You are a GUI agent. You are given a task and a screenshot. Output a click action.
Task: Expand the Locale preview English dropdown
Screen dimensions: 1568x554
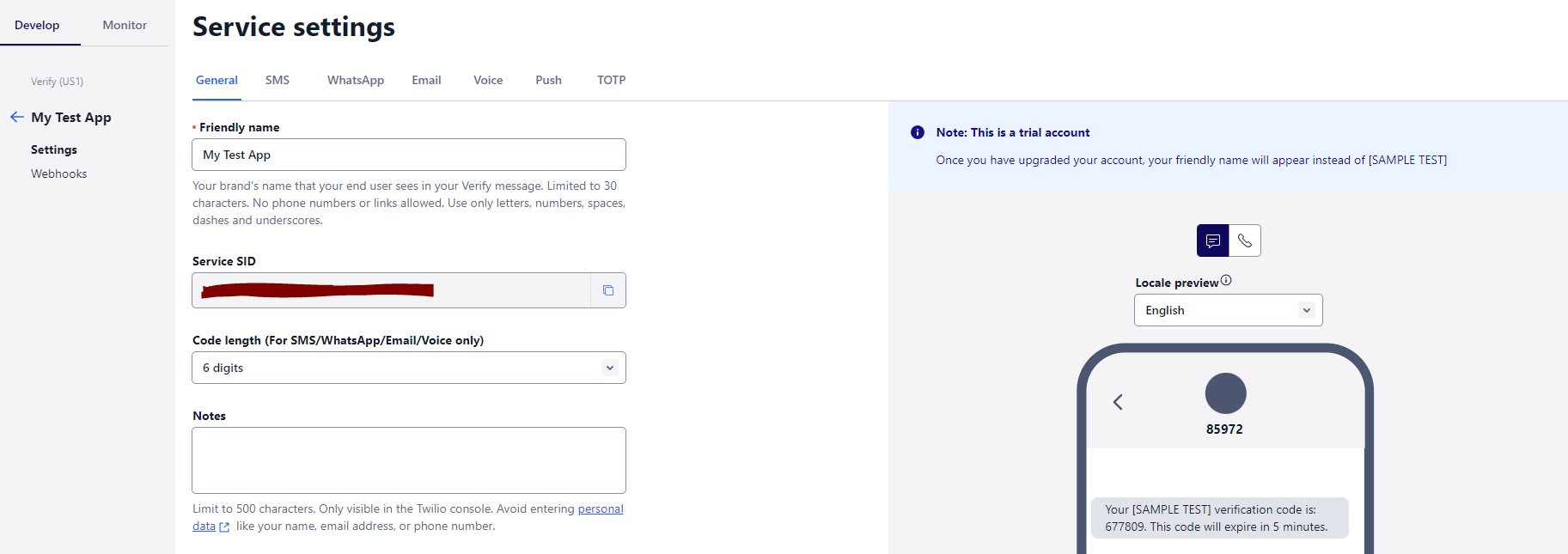[1228, 310]
